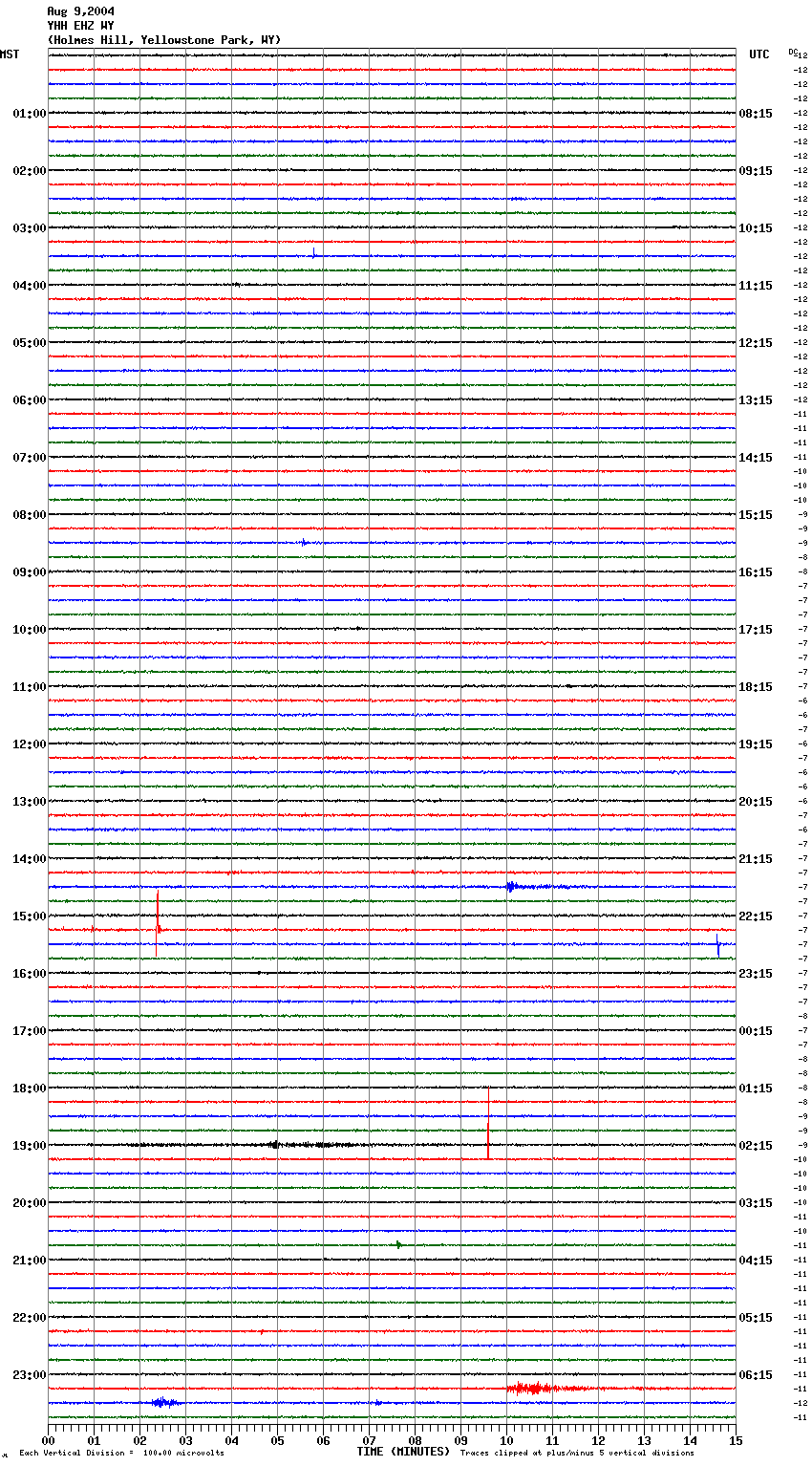Viewport: 812px width, 1466px height.
Task: Select the '14:00' MST time label
Action: click(30, 859)
